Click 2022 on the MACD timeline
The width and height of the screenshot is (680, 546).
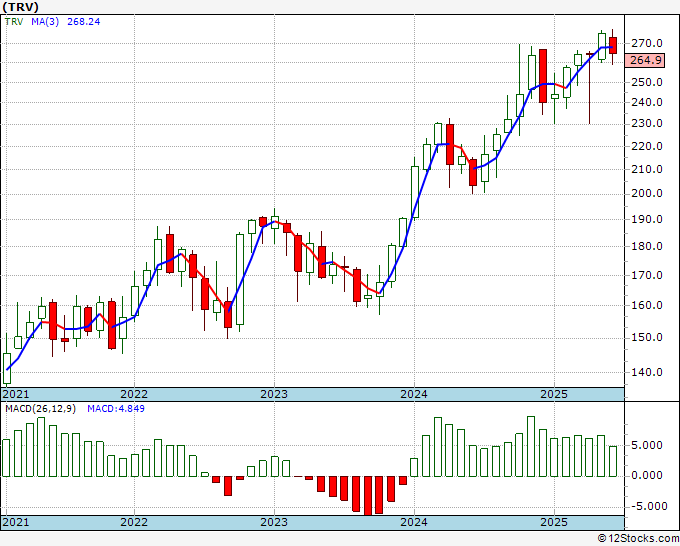point(134,522)
